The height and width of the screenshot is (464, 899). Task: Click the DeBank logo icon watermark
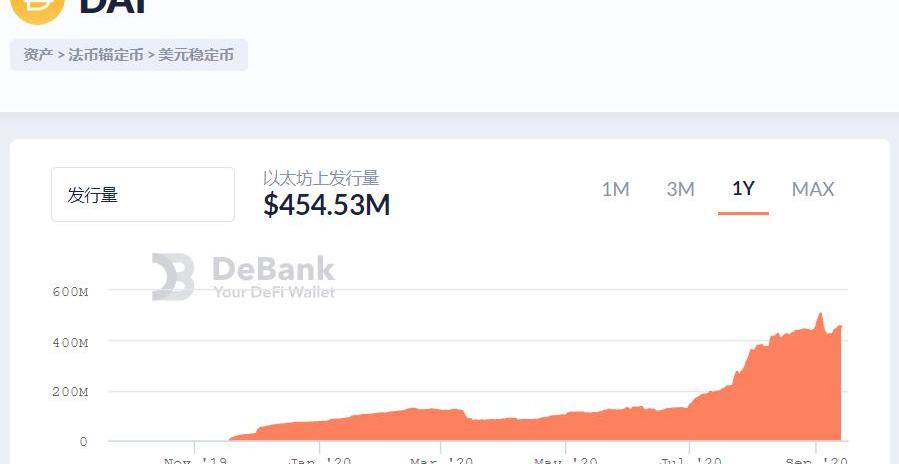point(172,277)
